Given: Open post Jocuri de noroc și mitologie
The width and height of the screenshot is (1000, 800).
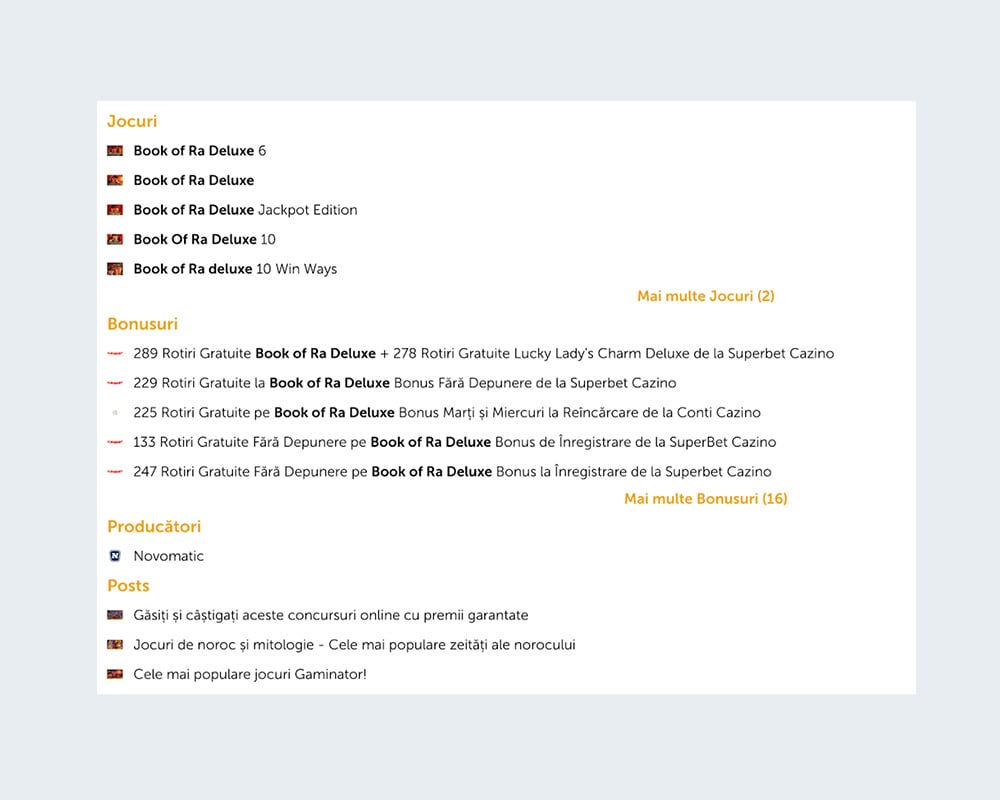Looking at the screenshot, I should coord(355,645).
